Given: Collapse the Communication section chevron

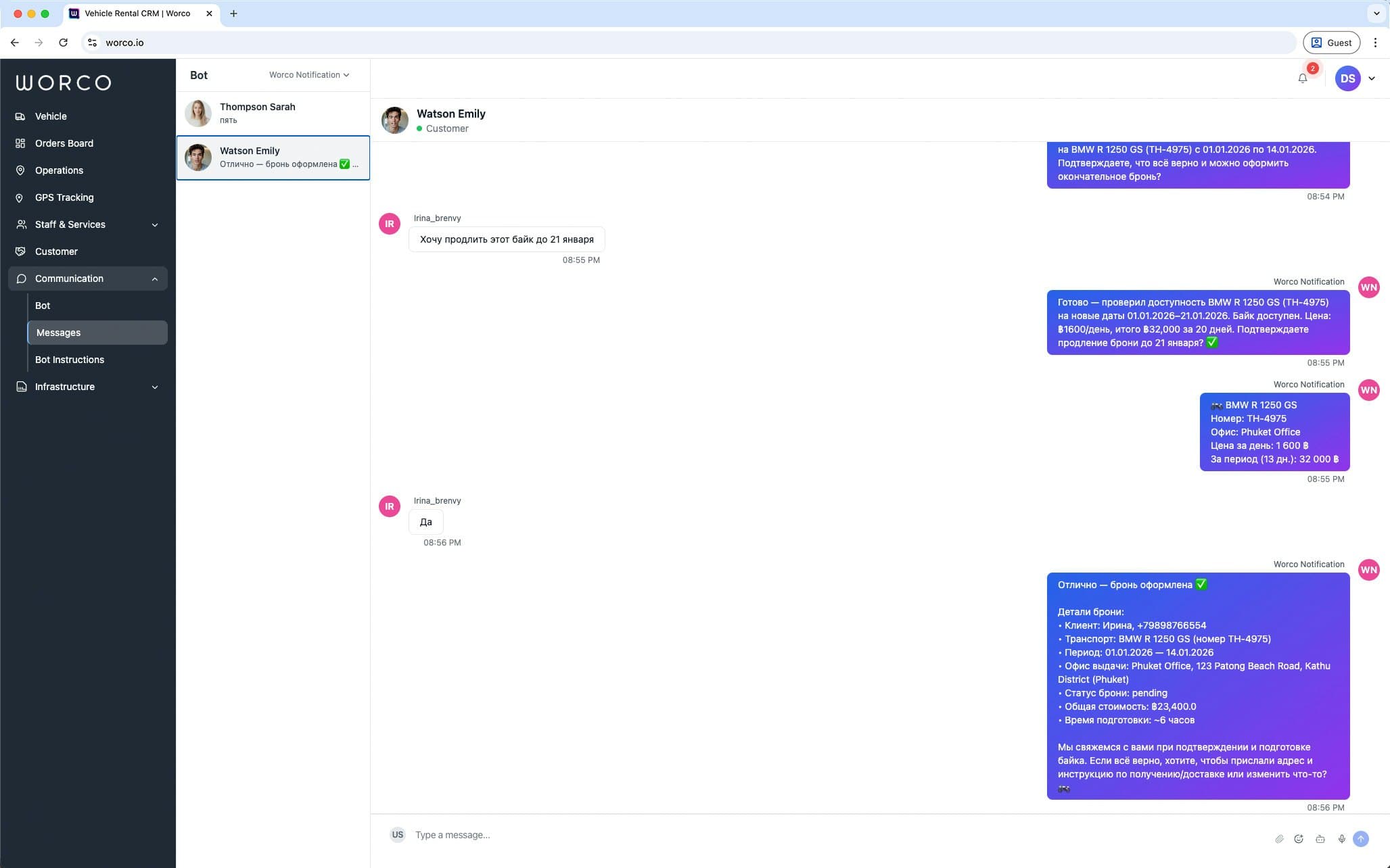Looking at the screenshot, I should pos(155,279).
